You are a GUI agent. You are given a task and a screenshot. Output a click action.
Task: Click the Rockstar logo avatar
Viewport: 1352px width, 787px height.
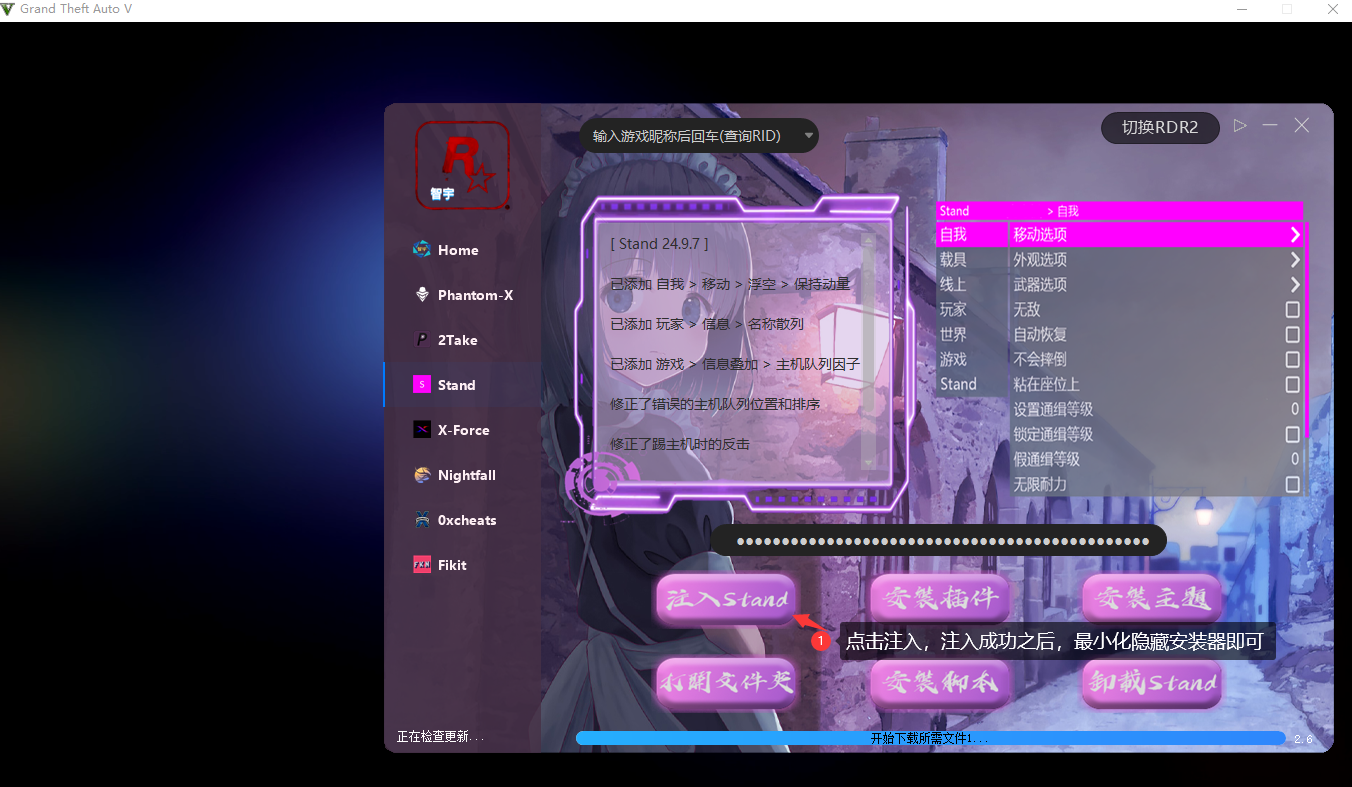point(462,166)
